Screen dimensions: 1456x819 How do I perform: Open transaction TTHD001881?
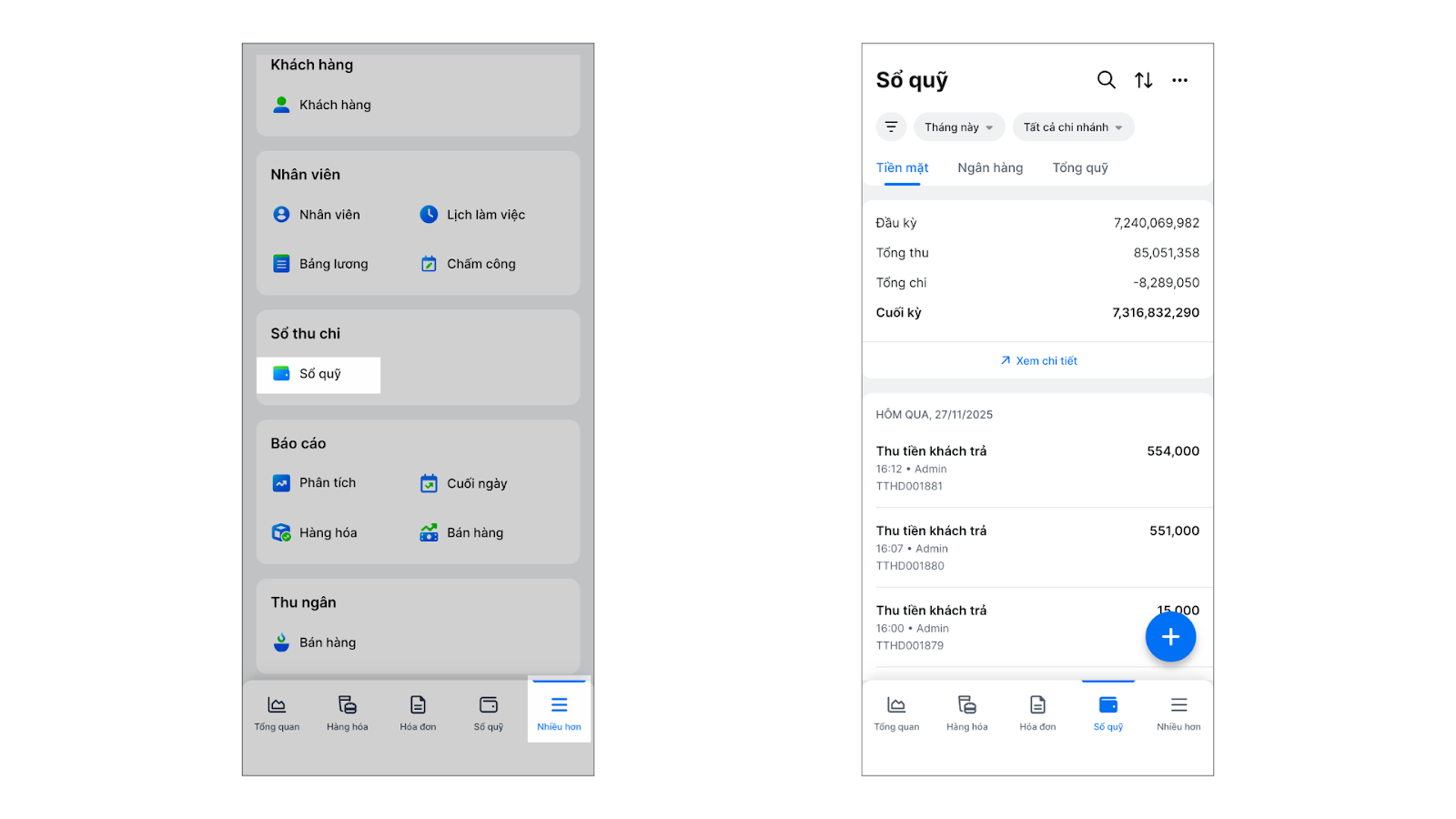pos(1036,468)
